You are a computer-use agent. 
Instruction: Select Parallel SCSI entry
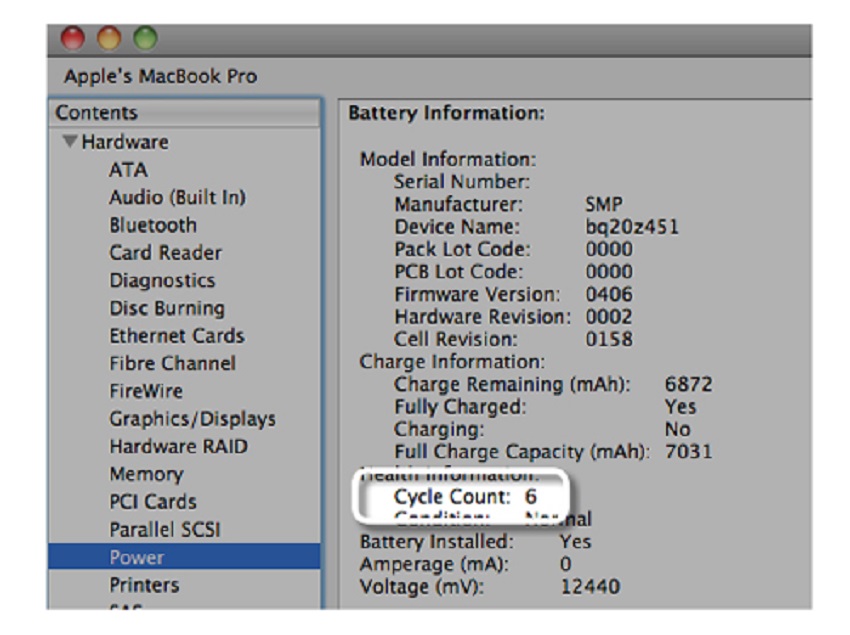(x=165, y=529)
